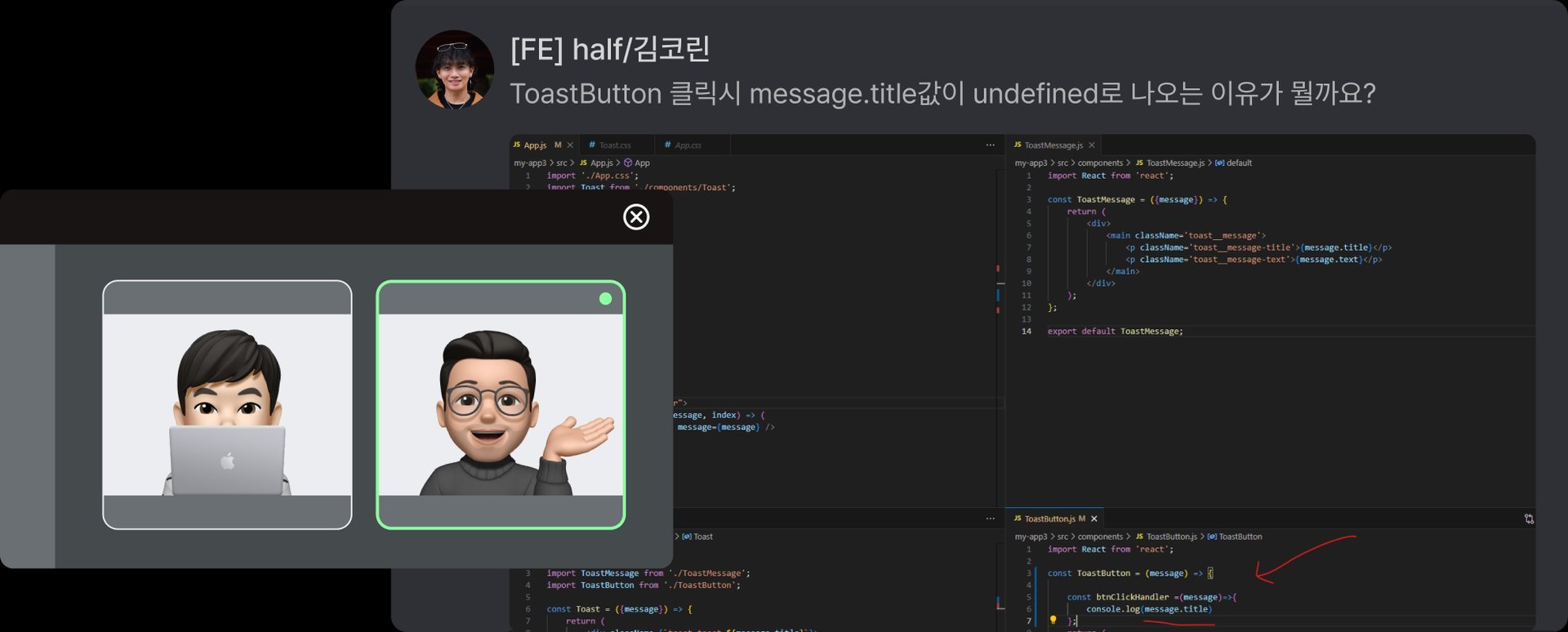Expand the src breadcrumb in App.js path
The image size is (1568, 632).
561,163
